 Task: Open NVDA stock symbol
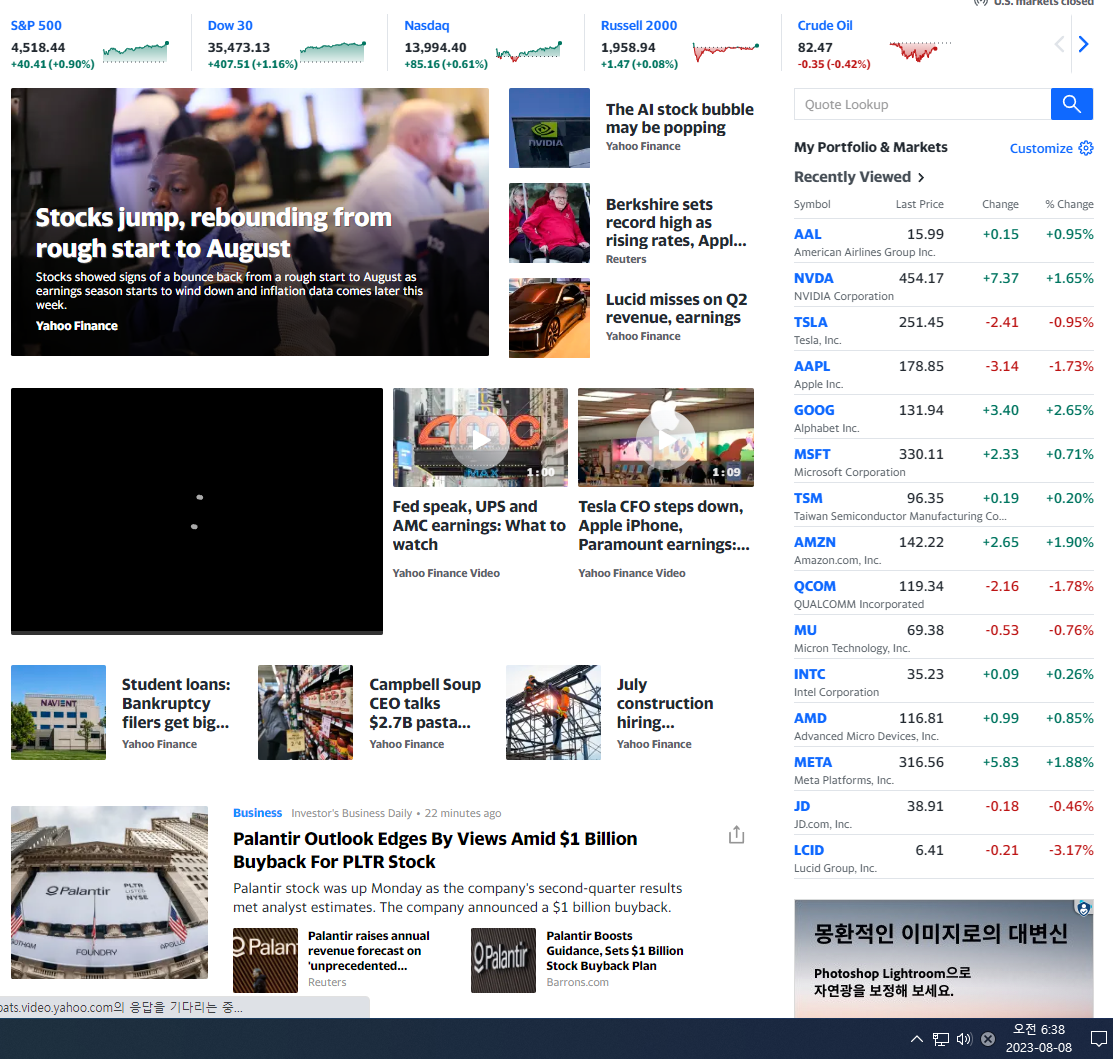pos(813,278)
